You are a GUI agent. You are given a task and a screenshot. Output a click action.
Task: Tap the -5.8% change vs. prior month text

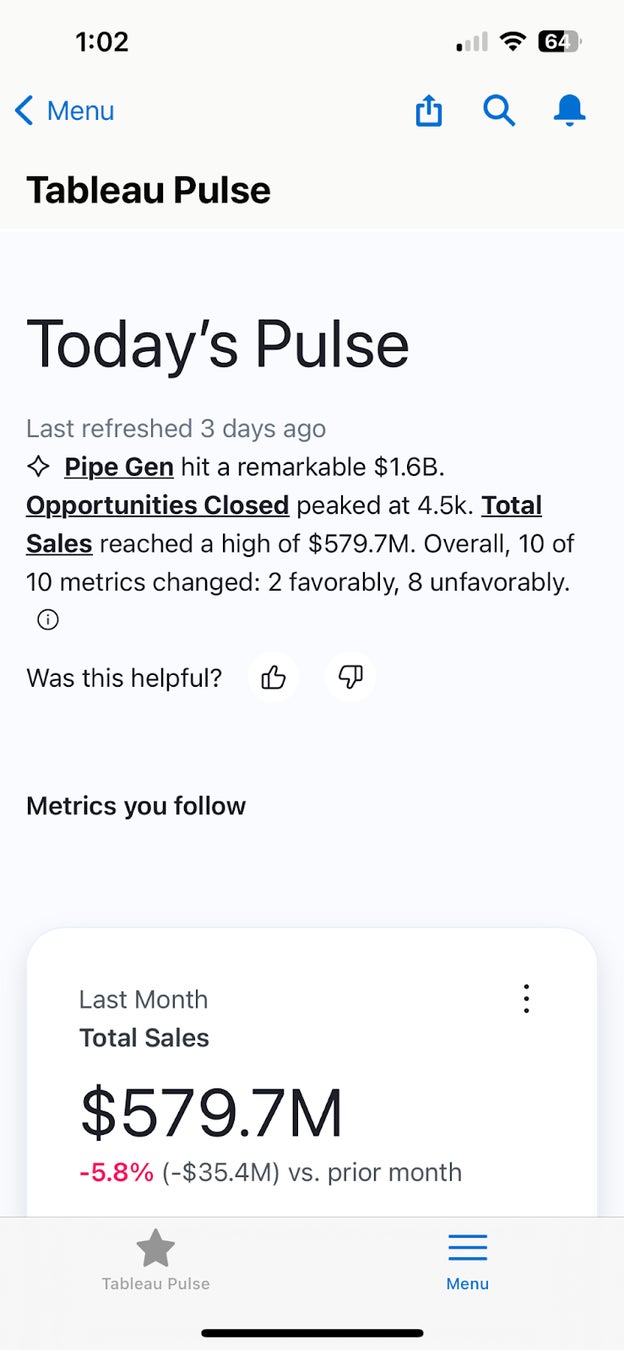[x=117, y=1172]
